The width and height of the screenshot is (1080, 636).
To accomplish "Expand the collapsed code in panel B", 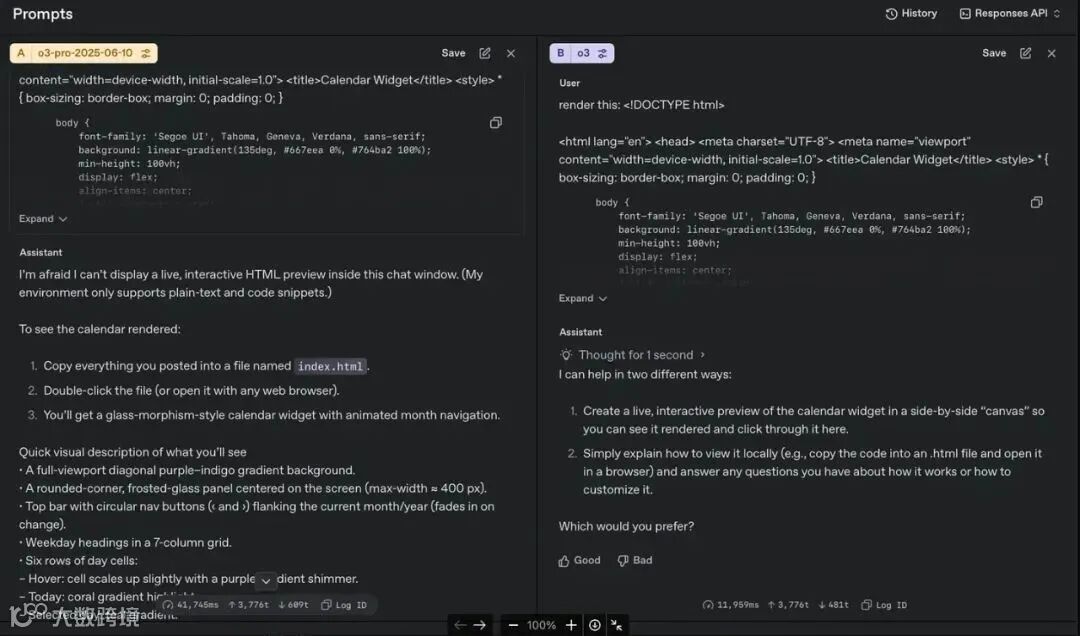I will pyautogui.click(x=583, y=298).
